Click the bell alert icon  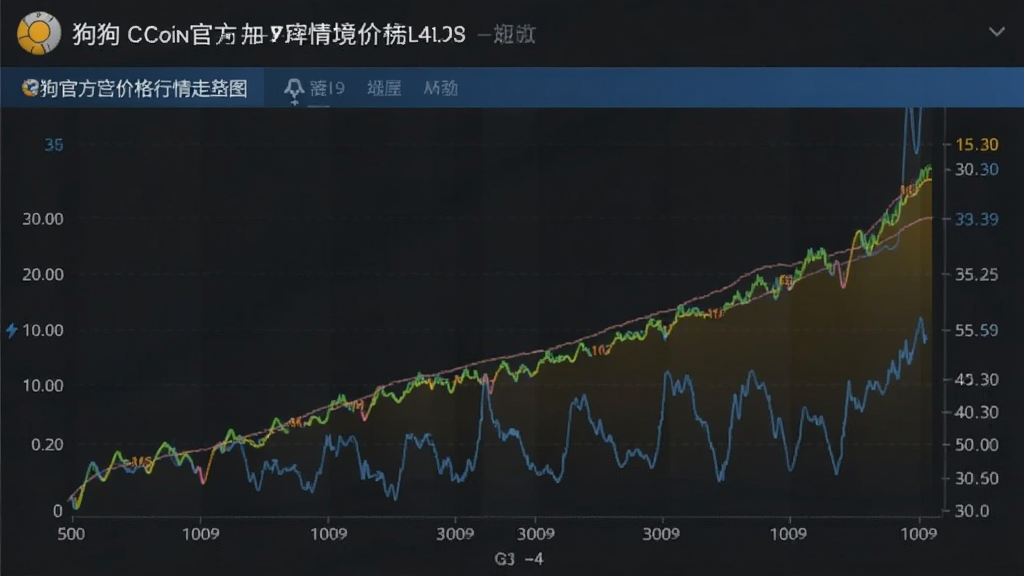[294, 90]
